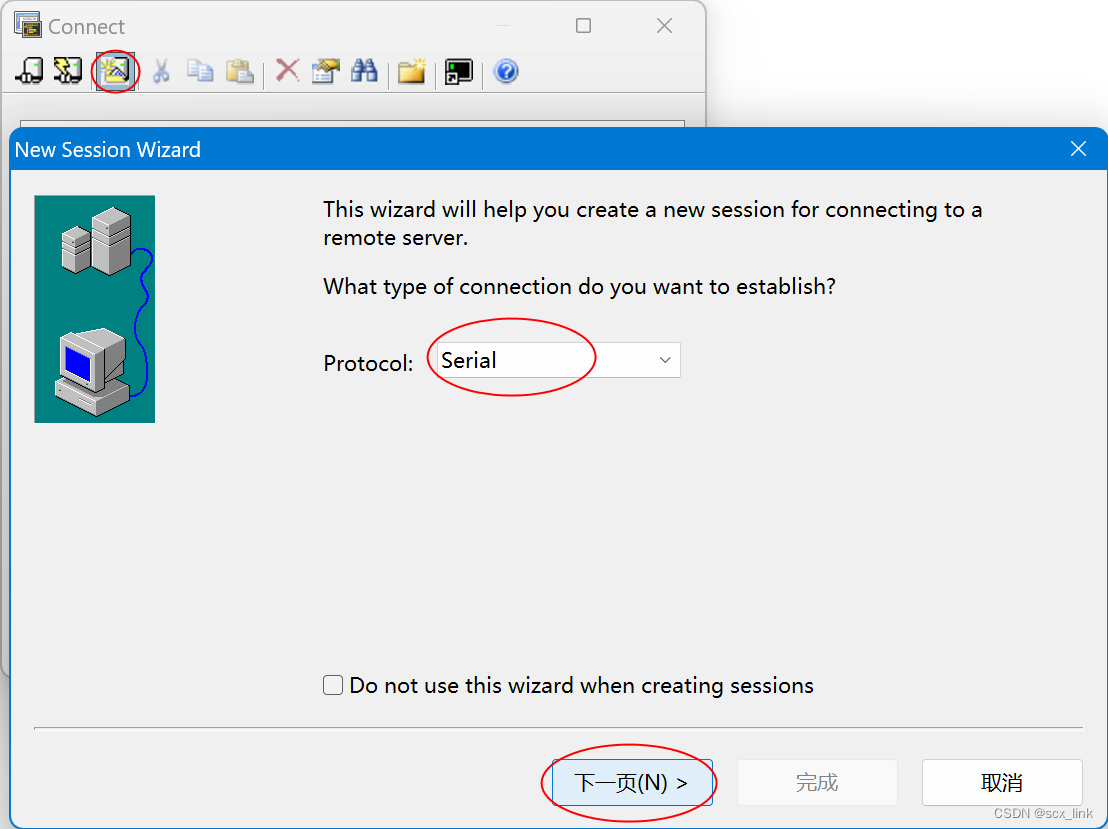Screen dimensions: 1108x829
Task: Click the Paste clipboard icon
Action: tap(240, 71)
